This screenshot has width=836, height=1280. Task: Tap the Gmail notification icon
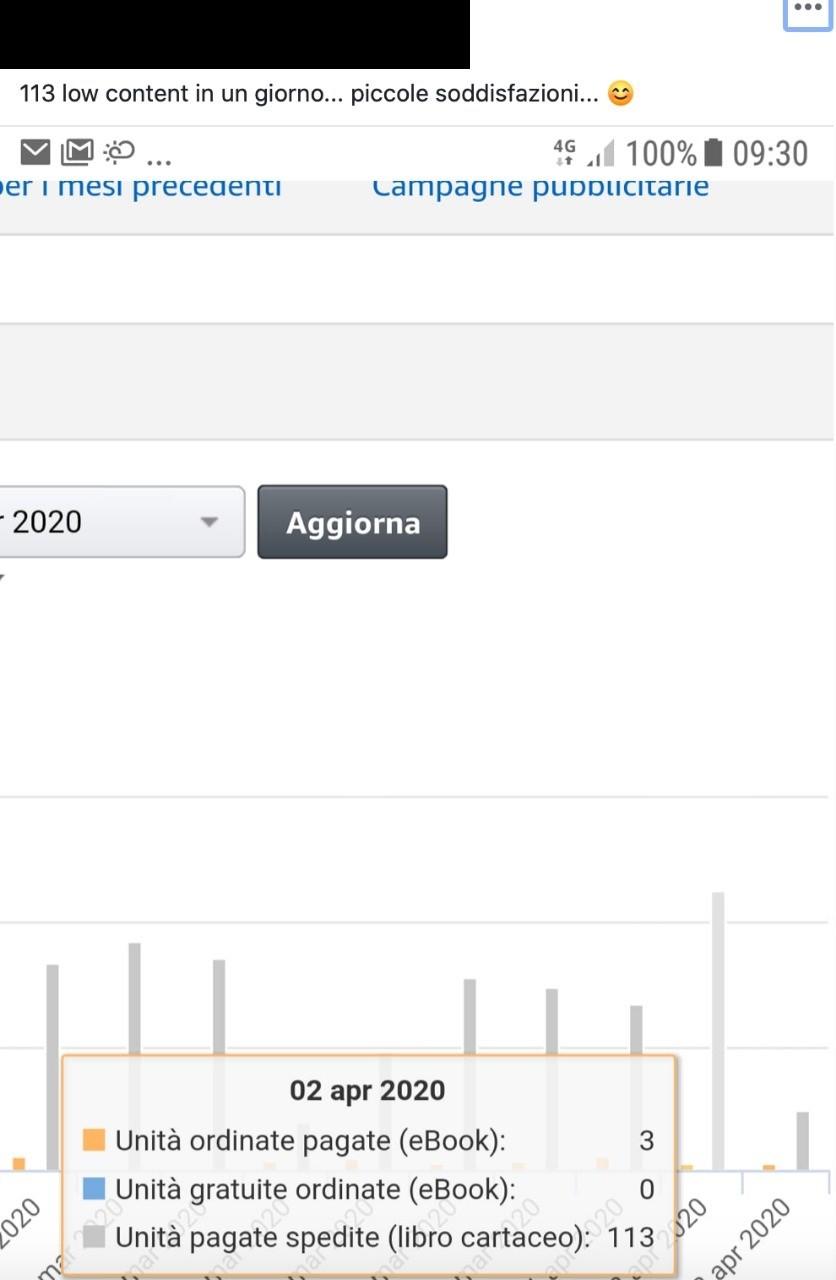coord(77,152)
